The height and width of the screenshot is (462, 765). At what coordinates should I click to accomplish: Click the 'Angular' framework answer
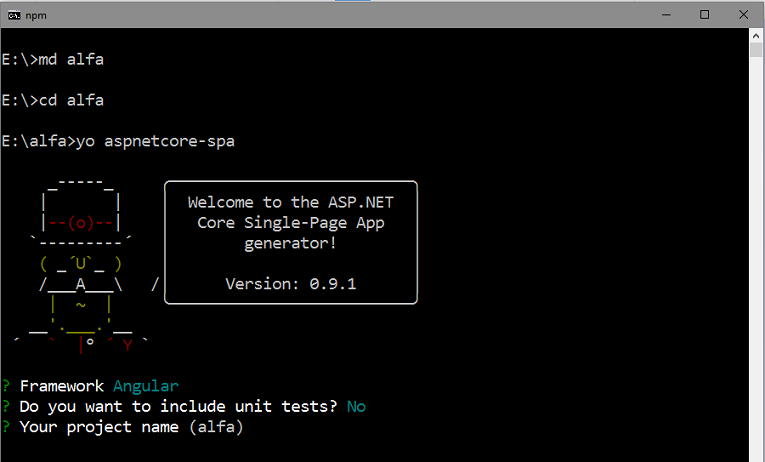point(146,386)
